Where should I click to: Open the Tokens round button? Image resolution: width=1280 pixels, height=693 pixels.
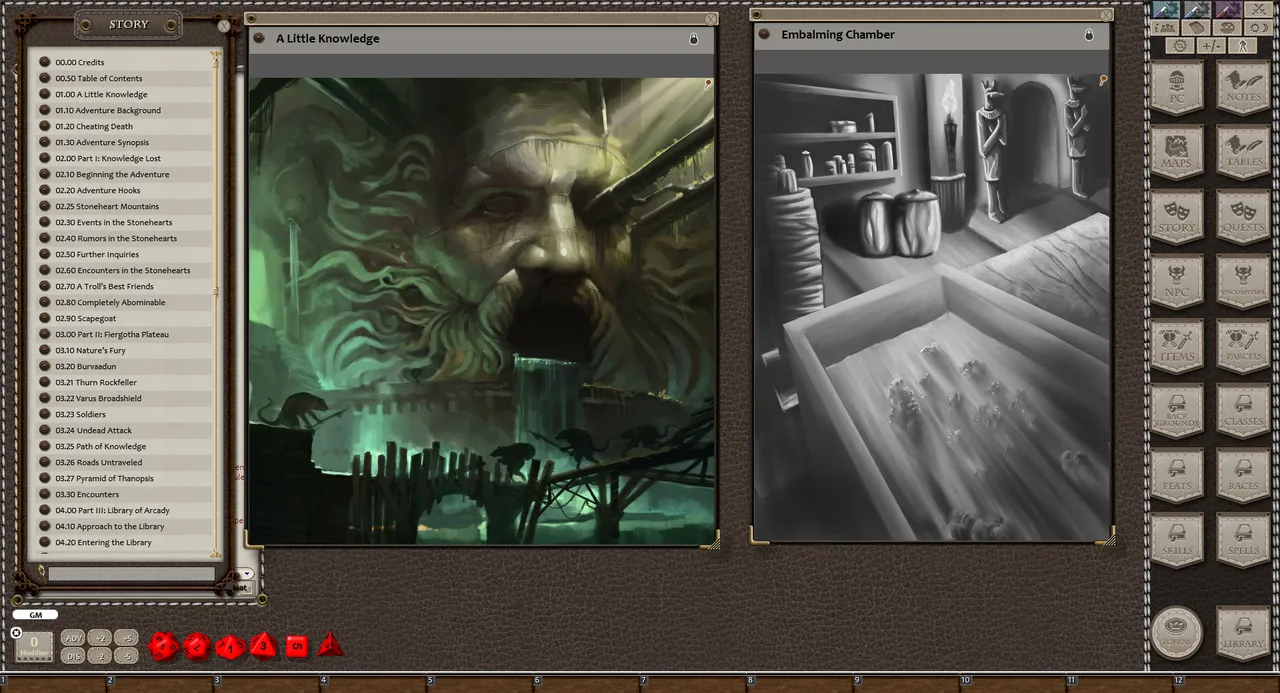[x=1177, y=633]
